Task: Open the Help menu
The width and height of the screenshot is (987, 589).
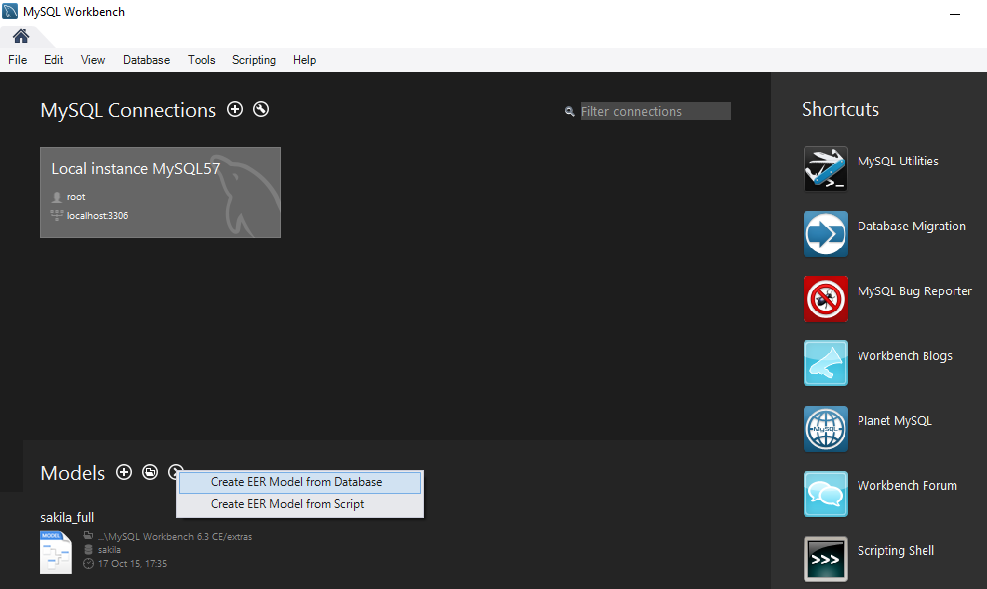Action: click(x=304, y=60)
